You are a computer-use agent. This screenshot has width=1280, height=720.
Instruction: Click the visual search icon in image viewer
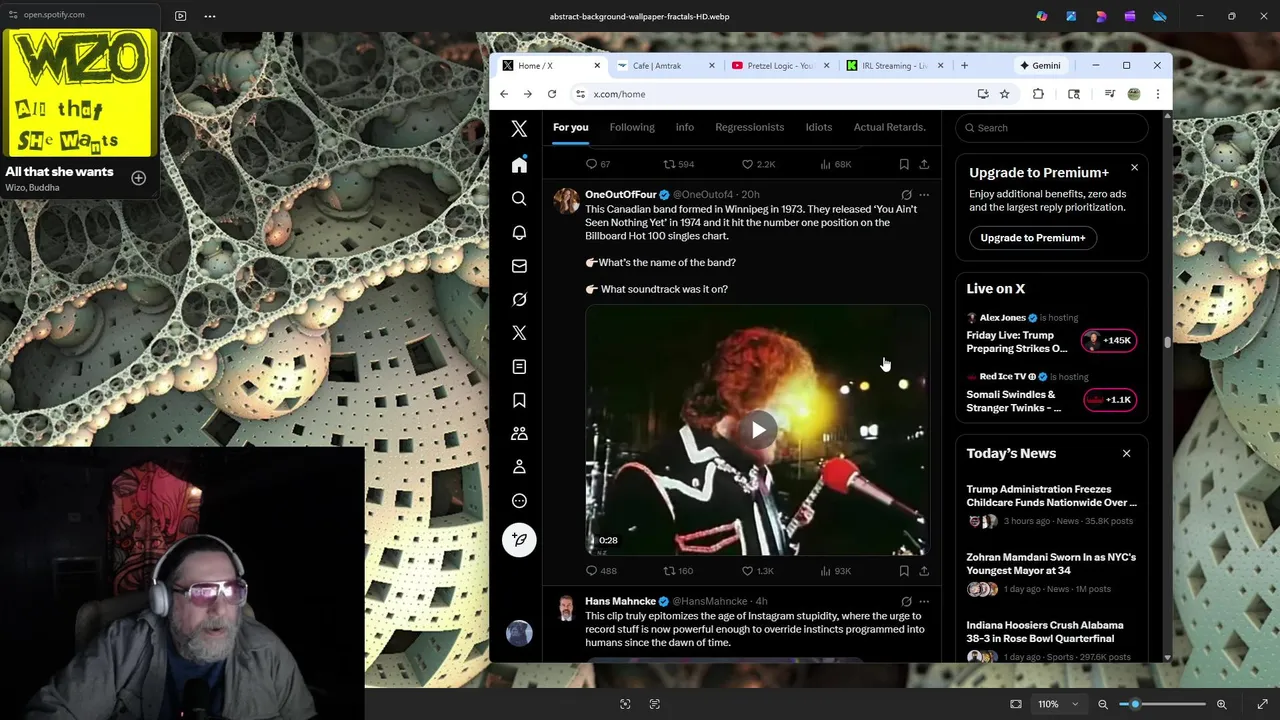(625, 704)
